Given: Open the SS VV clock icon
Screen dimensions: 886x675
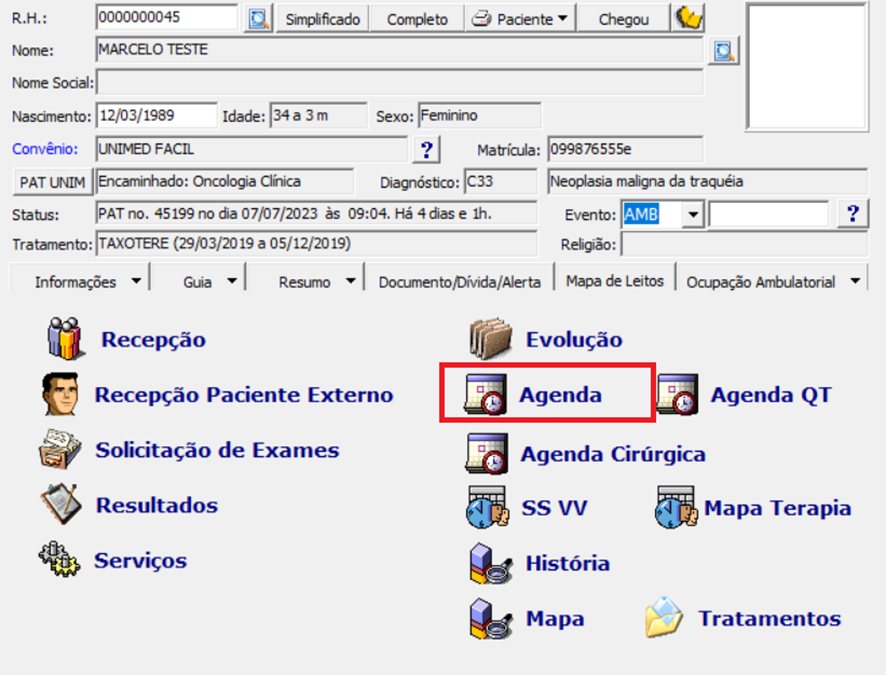Looking at the screenshot, I should coord(487,507).
